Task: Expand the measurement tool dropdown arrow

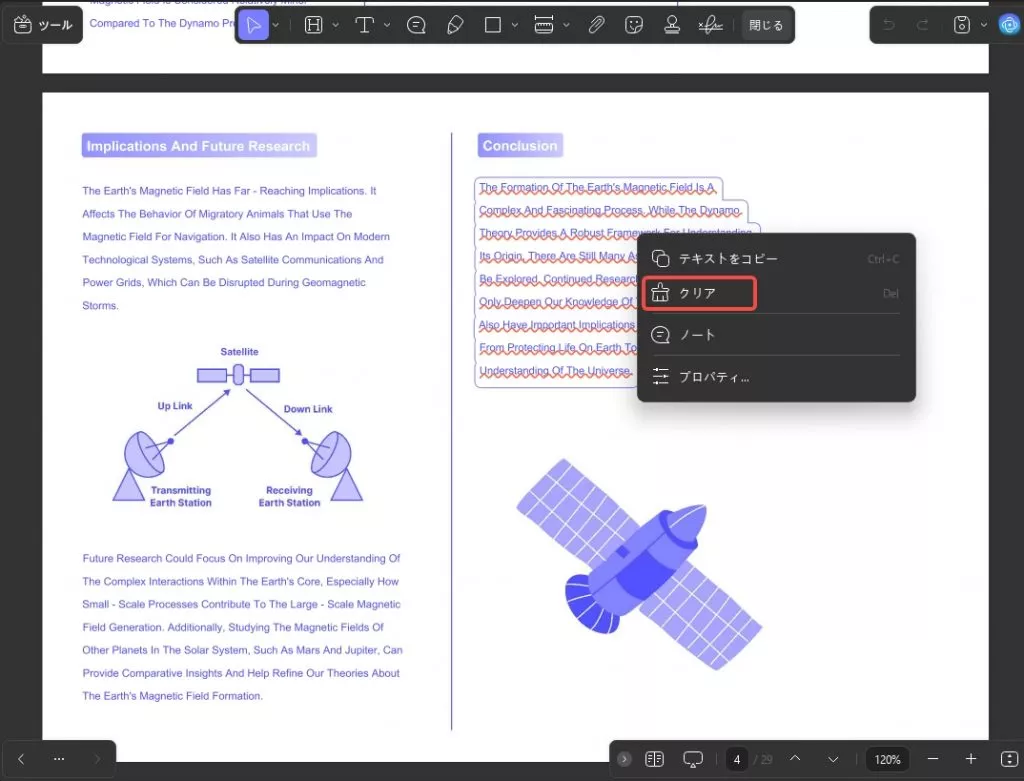Action: [566, 25]
